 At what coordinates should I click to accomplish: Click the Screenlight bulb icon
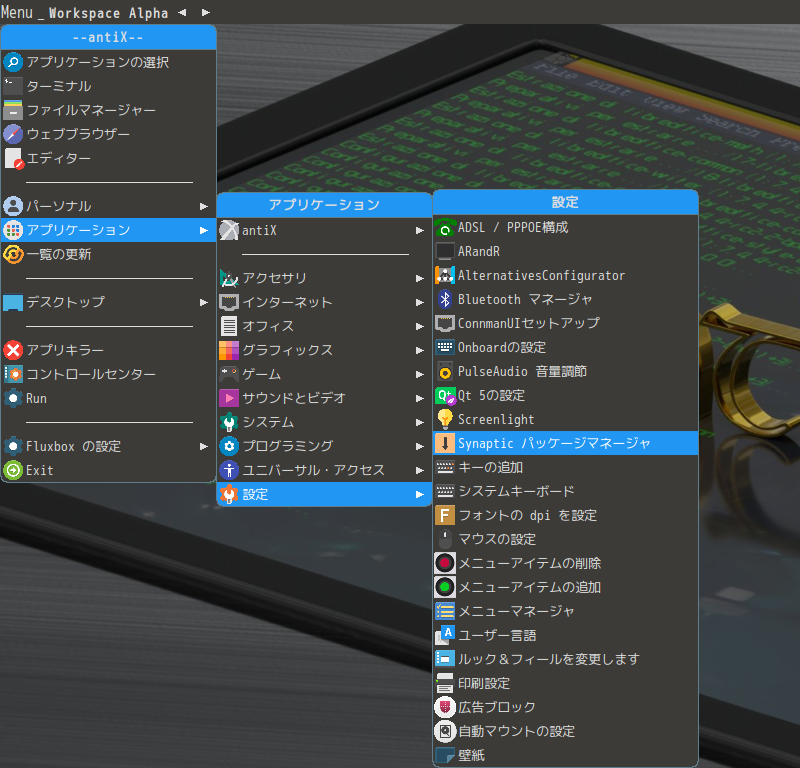point(445,419)
